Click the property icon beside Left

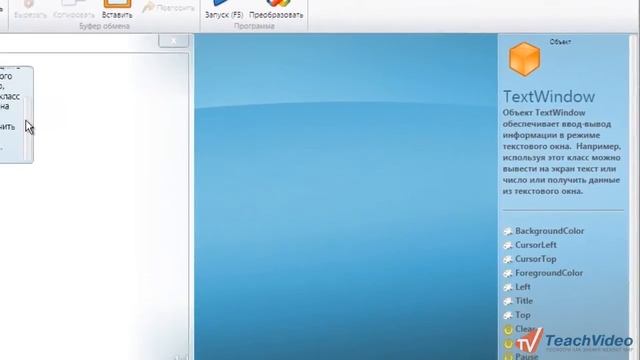[508, 287]
